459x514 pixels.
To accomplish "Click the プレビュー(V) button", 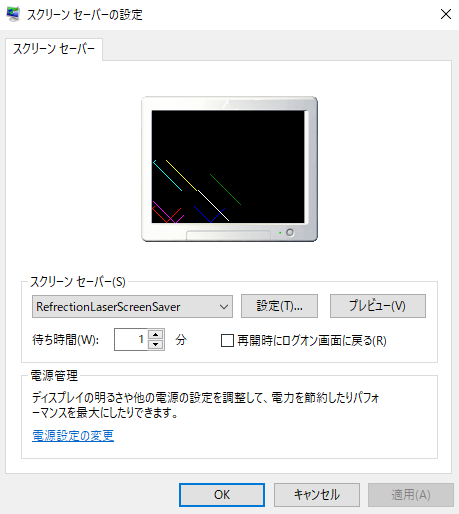I will [378, 306].
